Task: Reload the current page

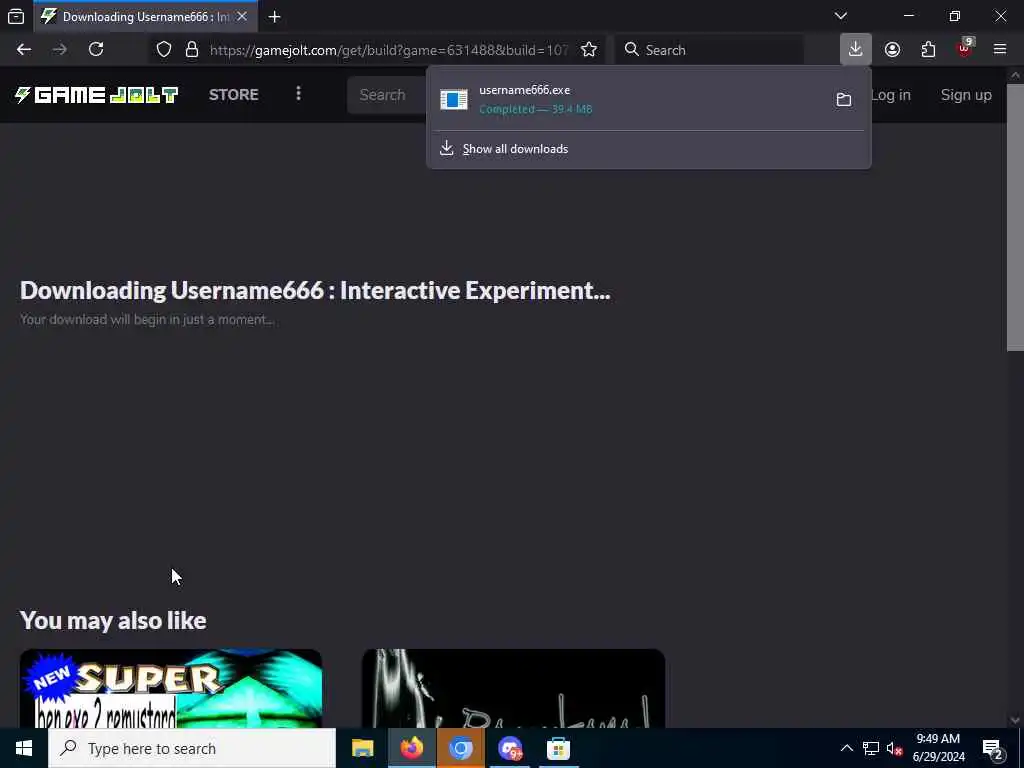Action: click(96, 50)
